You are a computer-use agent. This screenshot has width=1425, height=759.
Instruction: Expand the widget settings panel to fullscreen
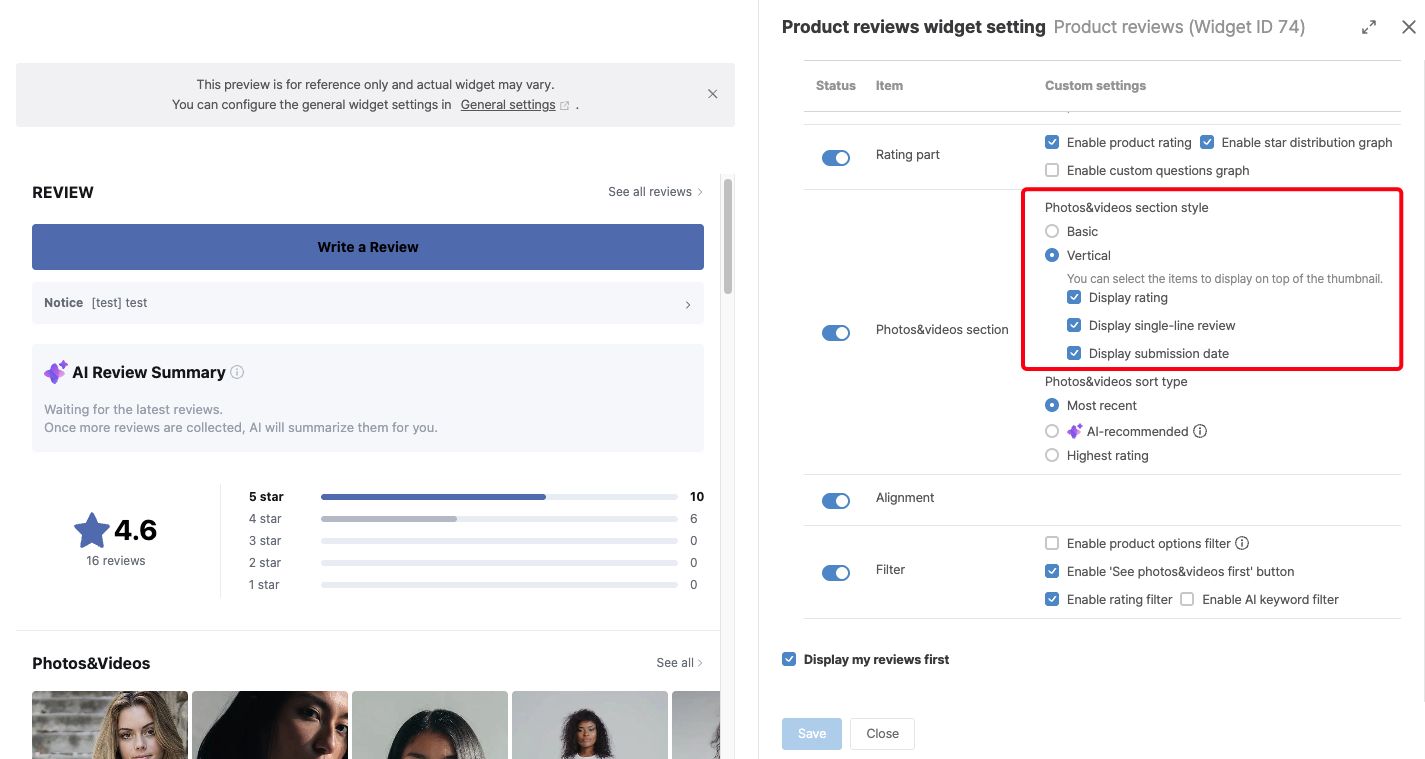coord(1369,28)
